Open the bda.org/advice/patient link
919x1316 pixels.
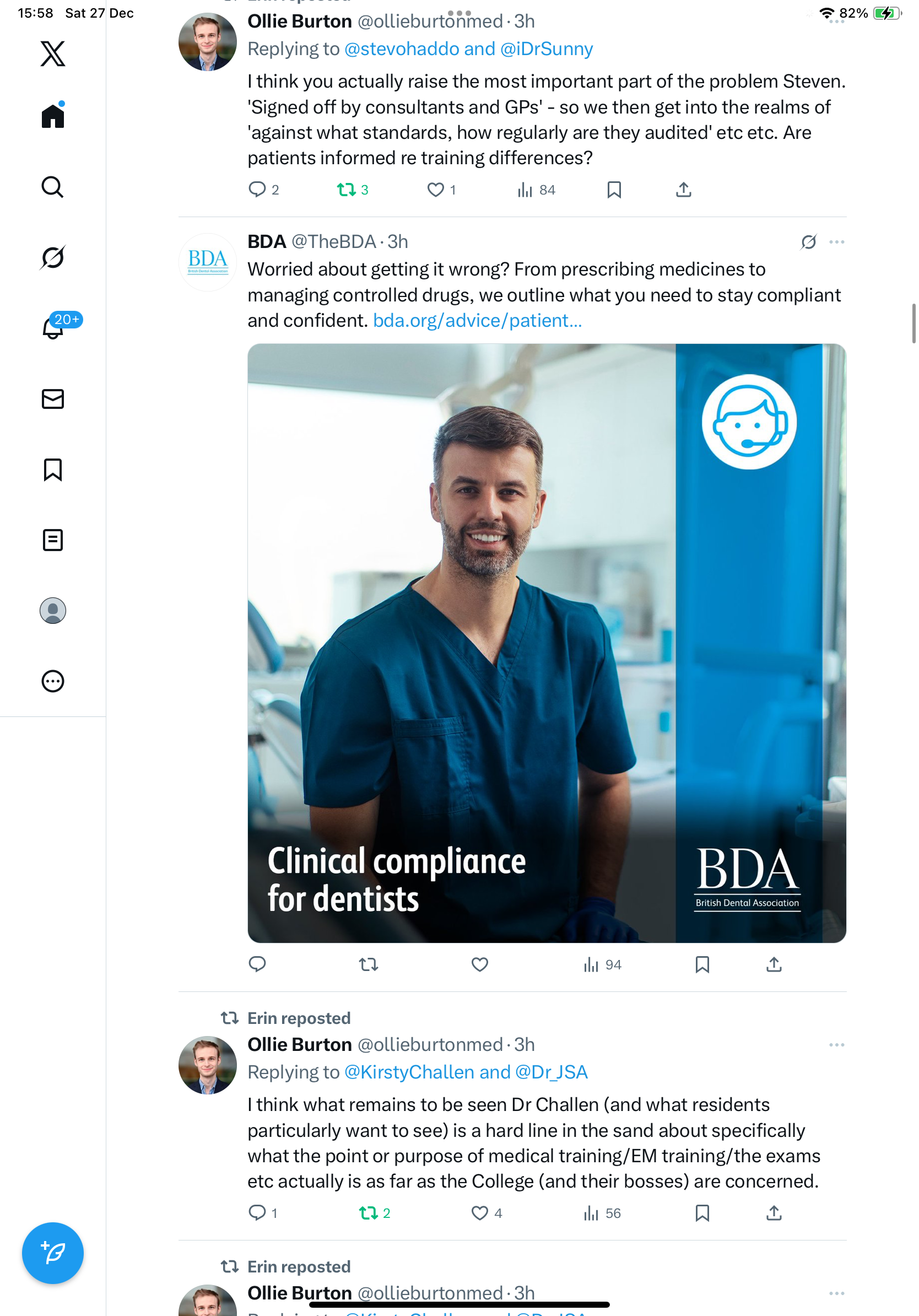(x=477, y=320)
